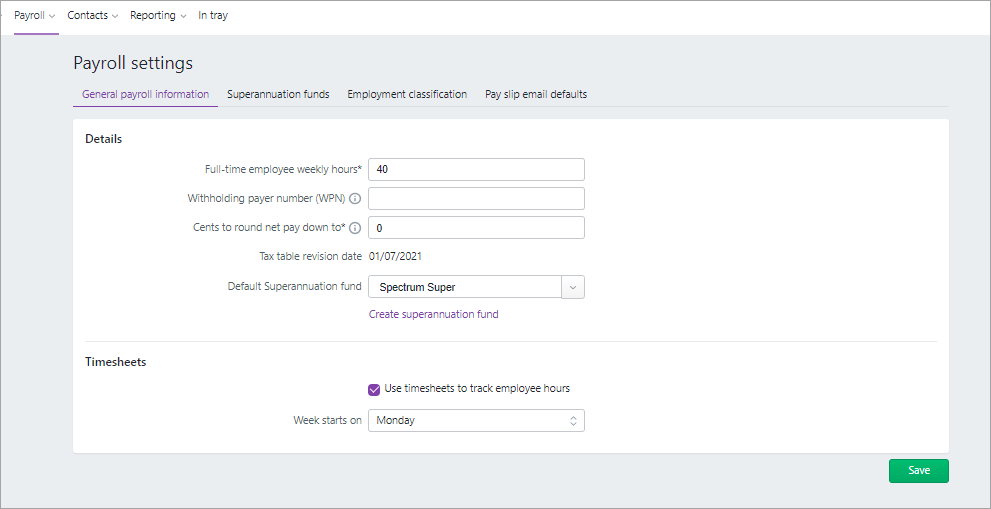Focus the Withholding payer number field

[x=476, y=199]
